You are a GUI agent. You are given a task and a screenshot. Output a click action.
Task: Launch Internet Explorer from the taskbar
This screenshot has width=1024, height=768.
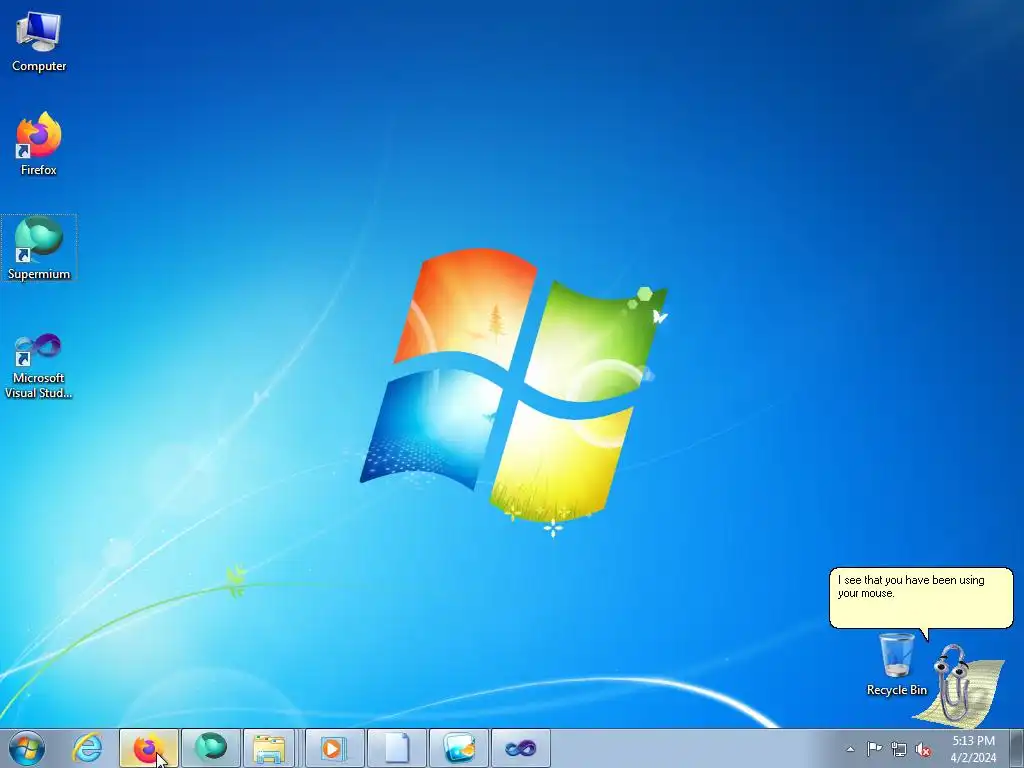click(88, 748)
